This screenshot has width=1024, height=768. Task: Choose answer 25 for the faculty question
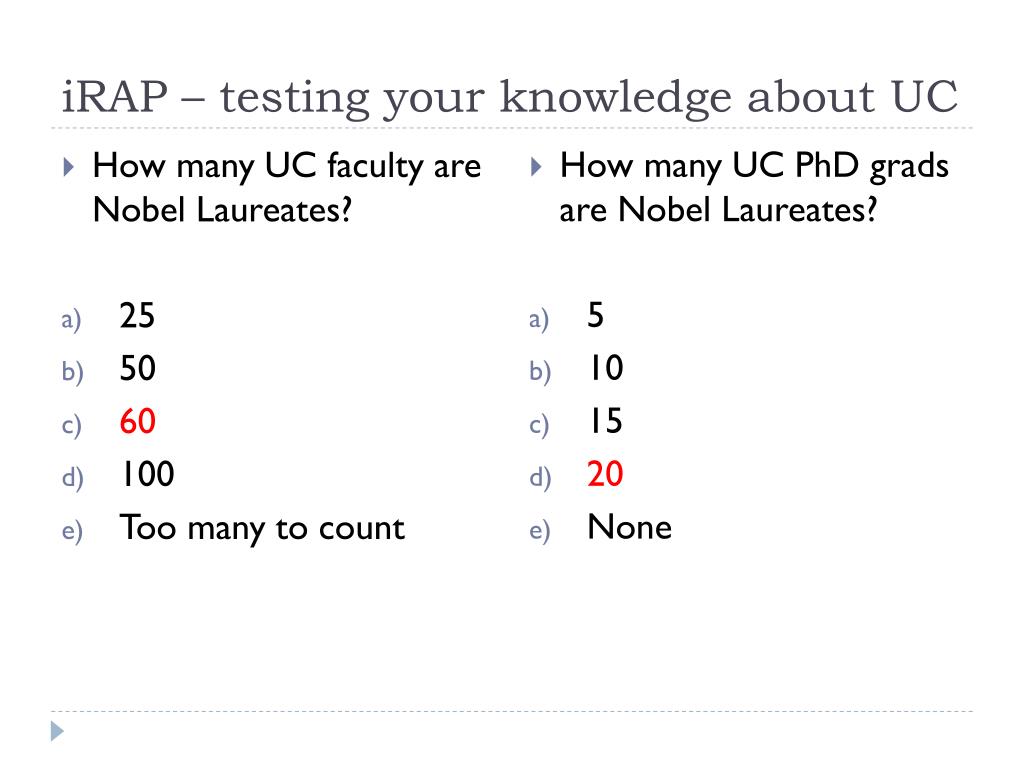click(x=138, y=317)
